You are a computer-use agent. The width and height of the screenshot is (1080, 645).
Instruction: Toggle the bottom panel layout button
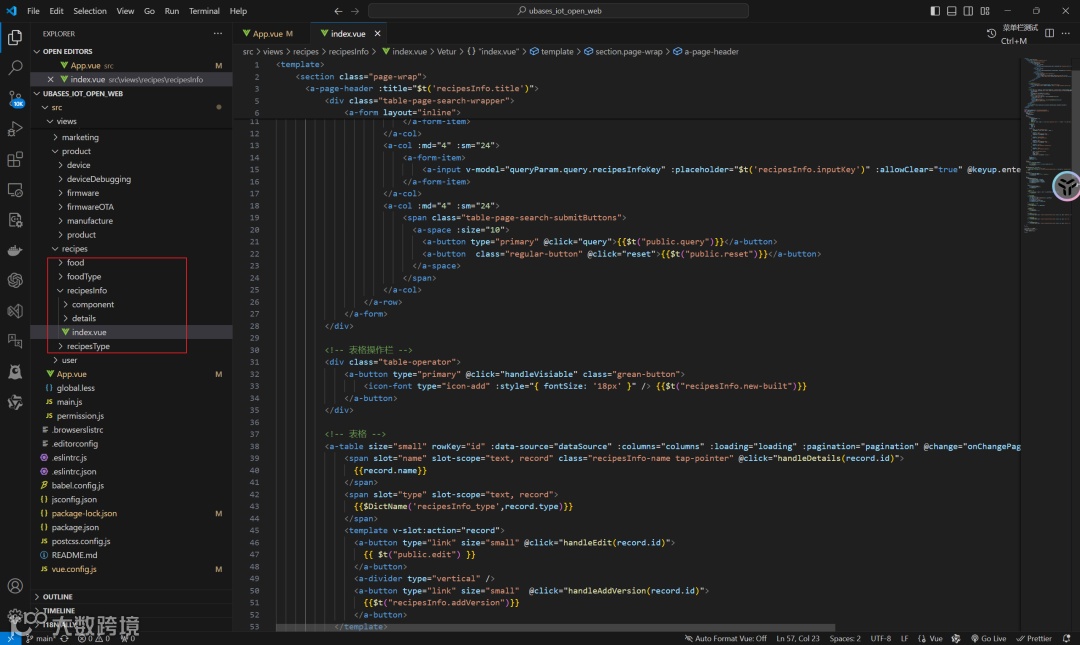[952, 11]
